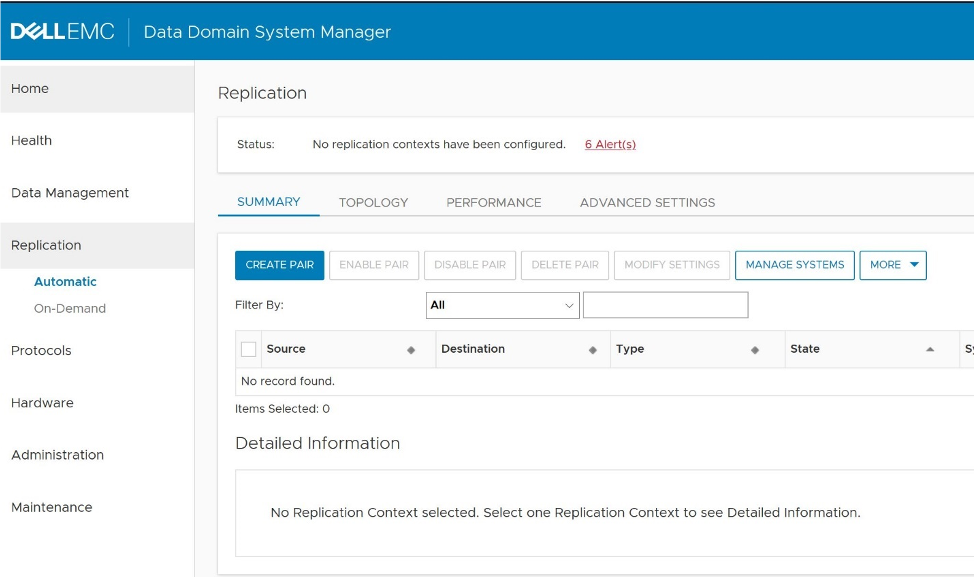Open the ADVANCED SETTINGS tab
The height and width of the screenshot is (577, 974).
[647, 202]
